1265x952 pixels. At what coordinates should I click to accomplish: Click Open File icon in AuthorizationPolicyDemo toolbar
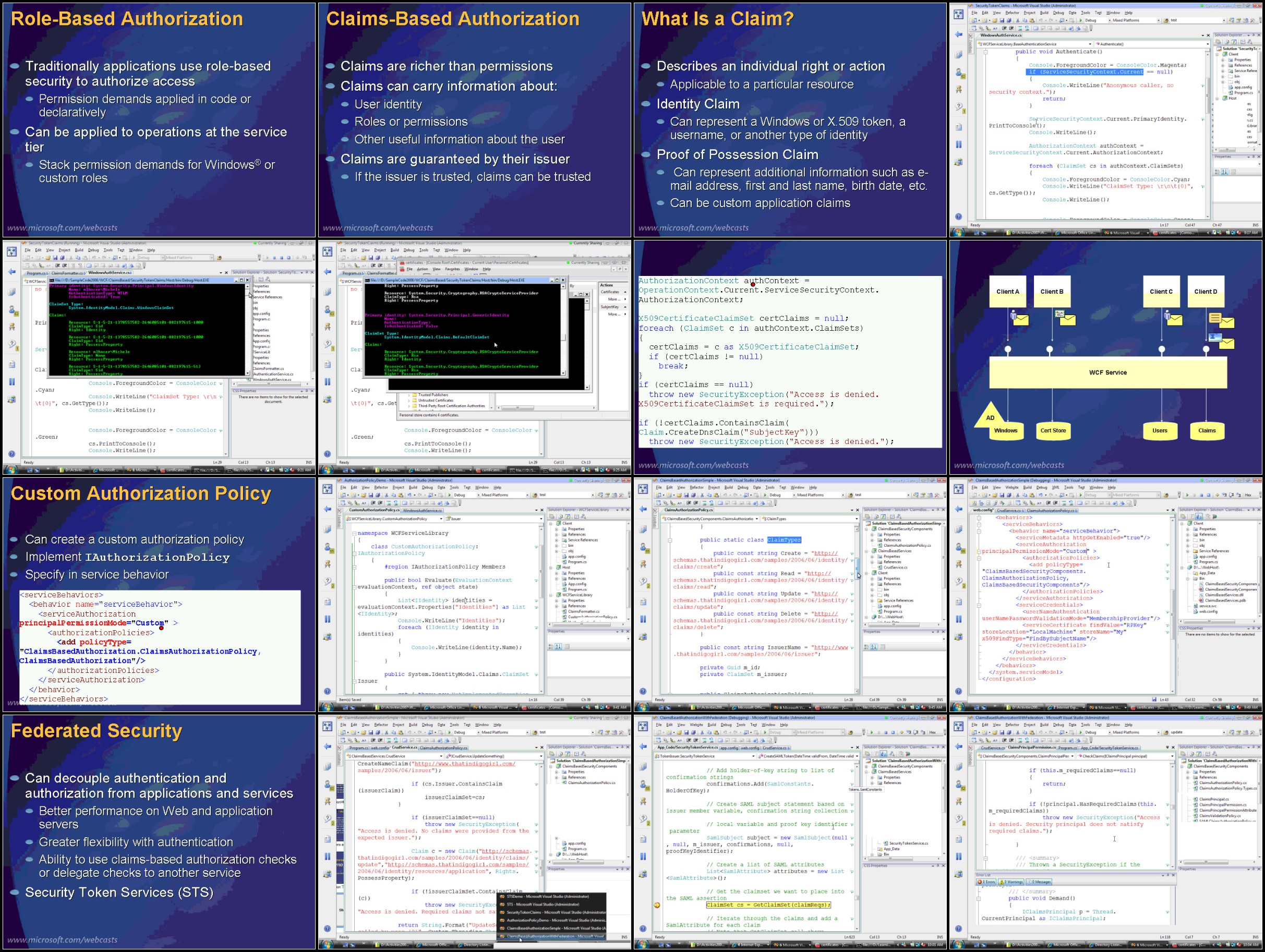coord(364,495)
